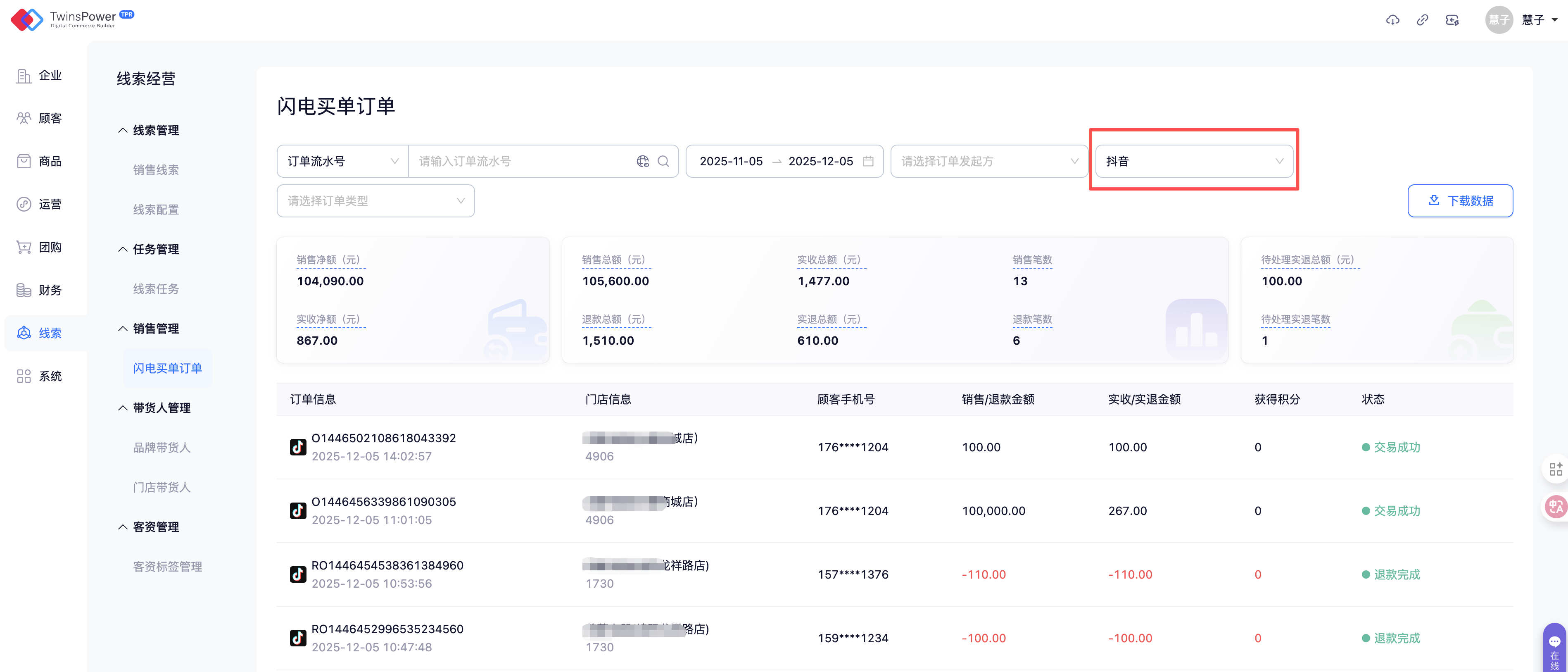The width and height of the screenshot is (1568, 672).
Task: Go to 销售线索 submenu item
Action: click(x=156, y=170)
